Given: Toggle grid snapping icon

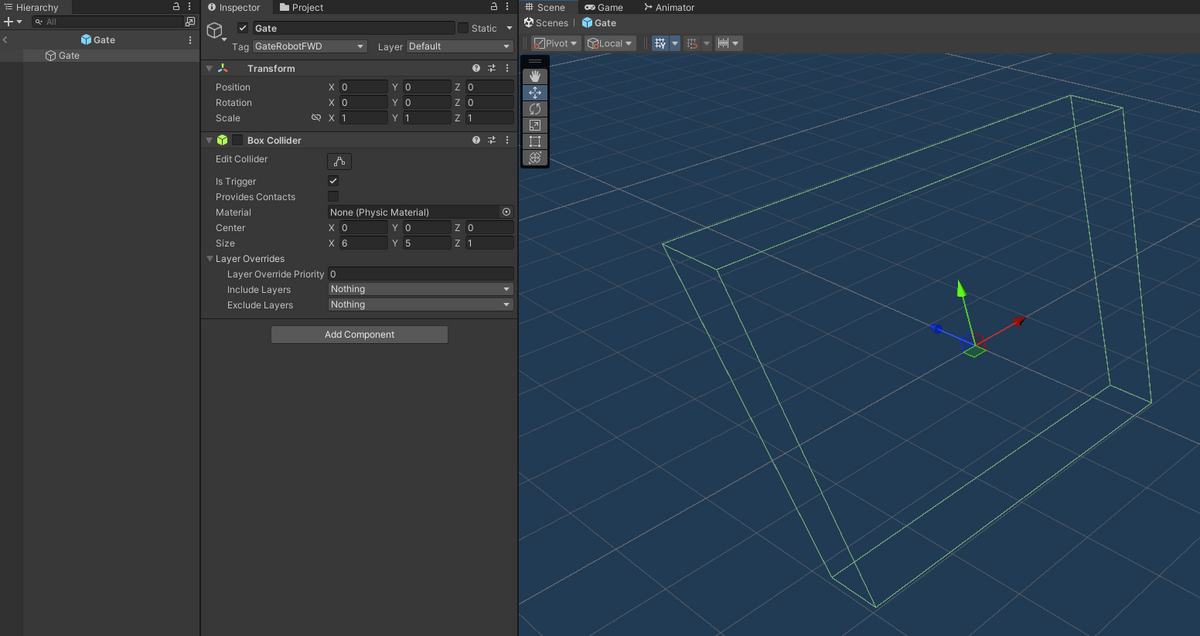Looking at the screenshot, I should (x=692, y=43).
